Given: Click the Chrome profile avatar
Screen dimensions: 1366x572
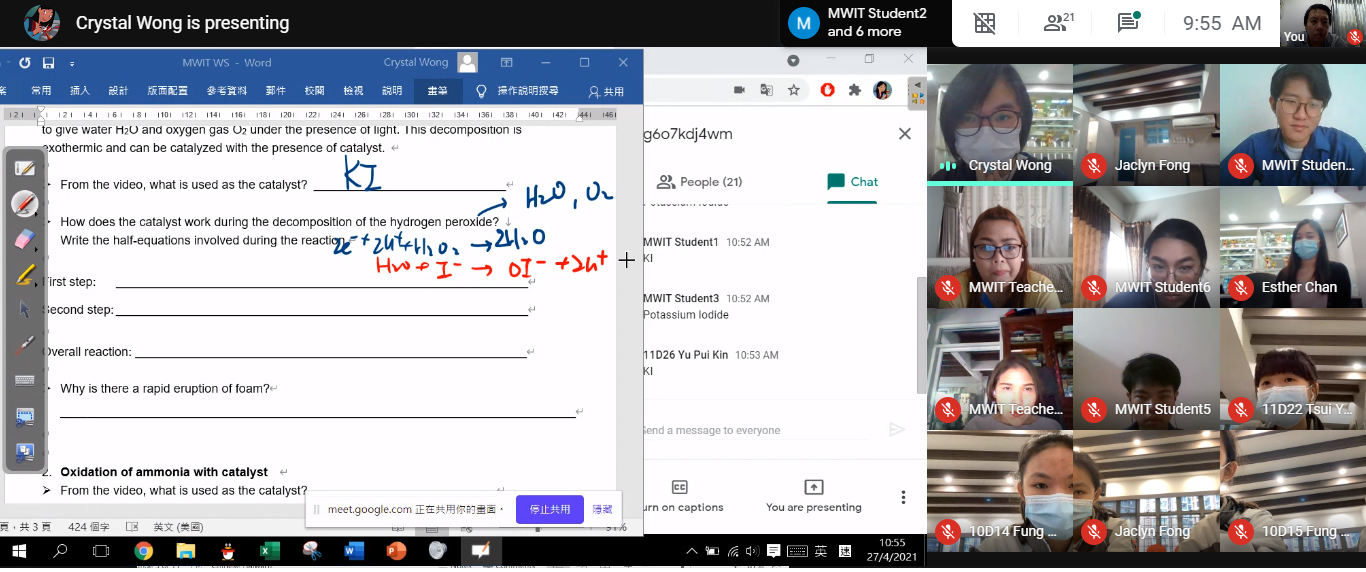Looking at the screenshot, I should click(x=882, y=90).
